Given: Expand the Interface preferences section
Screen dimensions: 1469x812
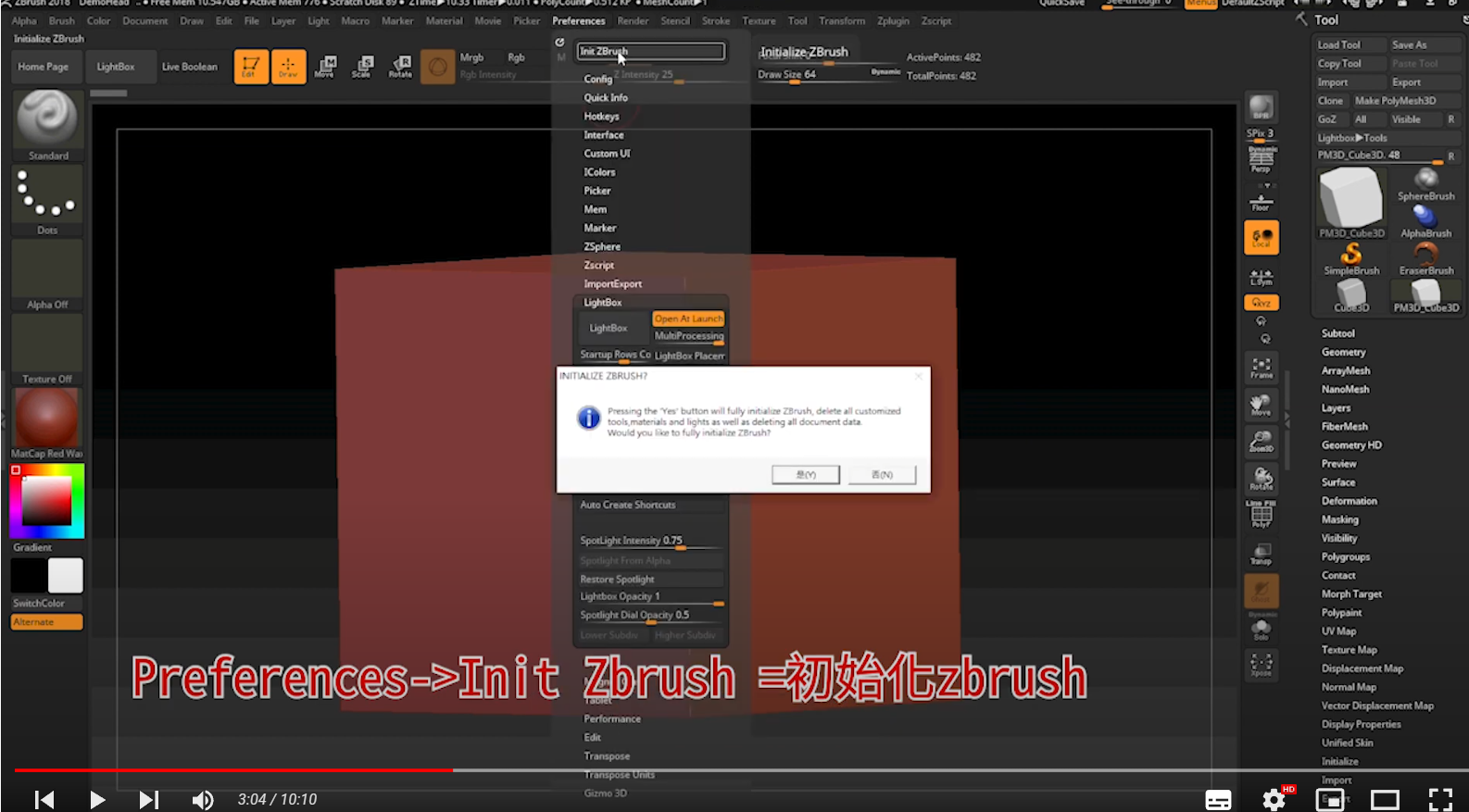Looking at the screenshot, I should pos(603,135).
